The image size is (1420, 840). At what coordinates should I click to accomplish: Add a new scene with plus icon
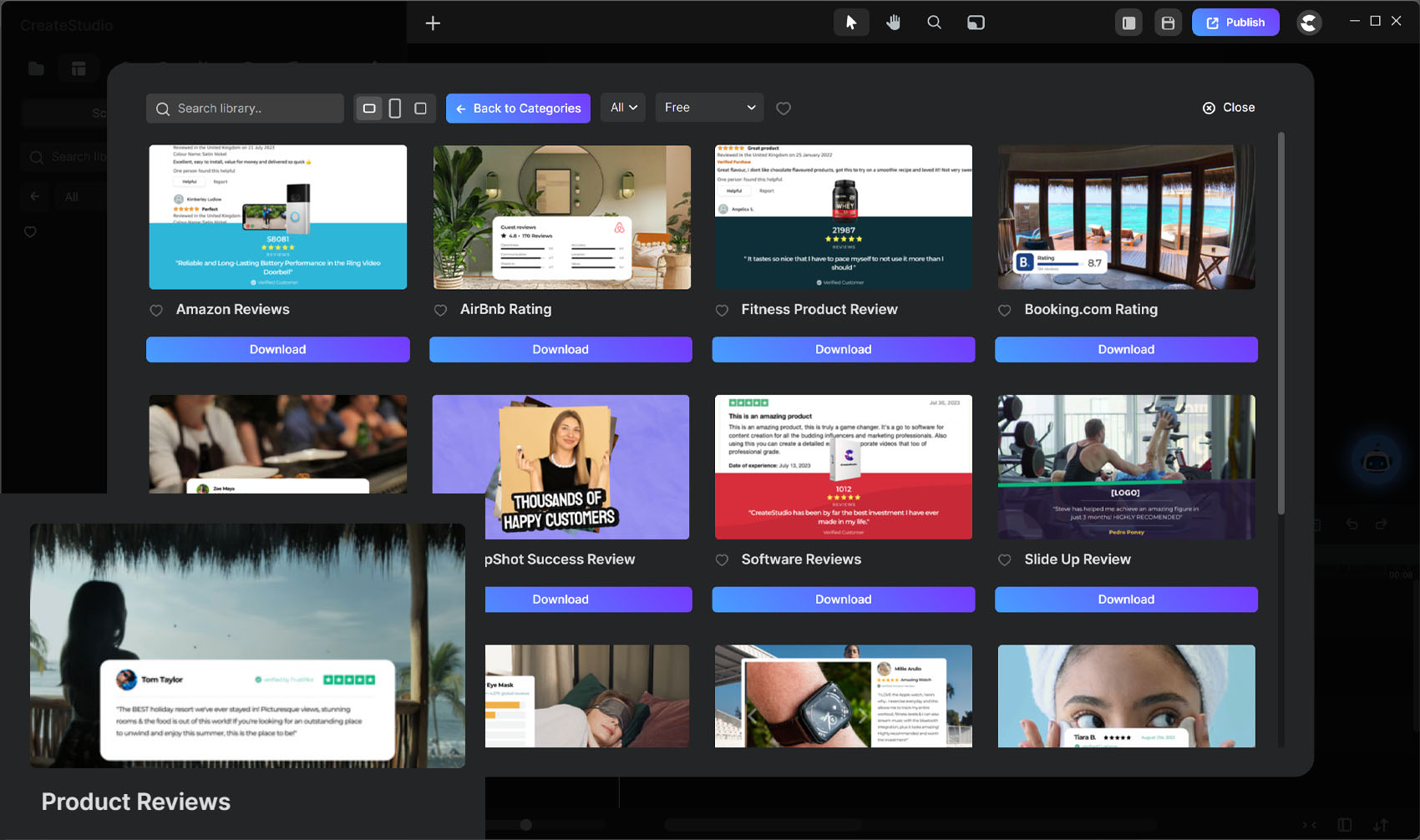click(x=433, y=23)
